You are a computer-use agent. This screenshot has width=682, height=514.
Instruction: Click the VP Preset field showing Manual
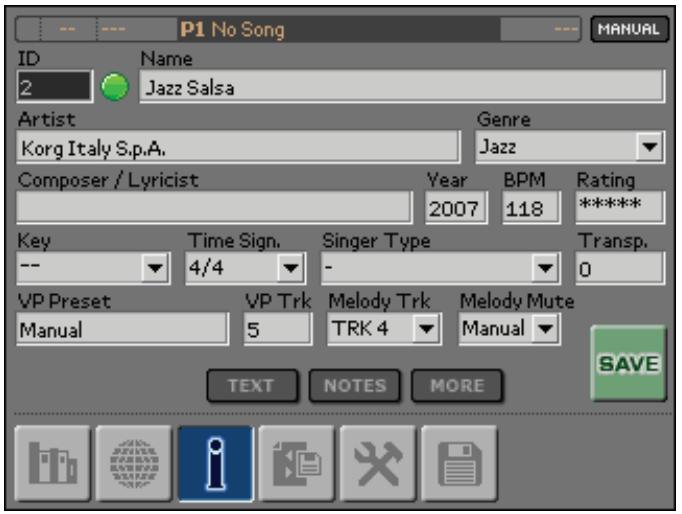[123, 329]
